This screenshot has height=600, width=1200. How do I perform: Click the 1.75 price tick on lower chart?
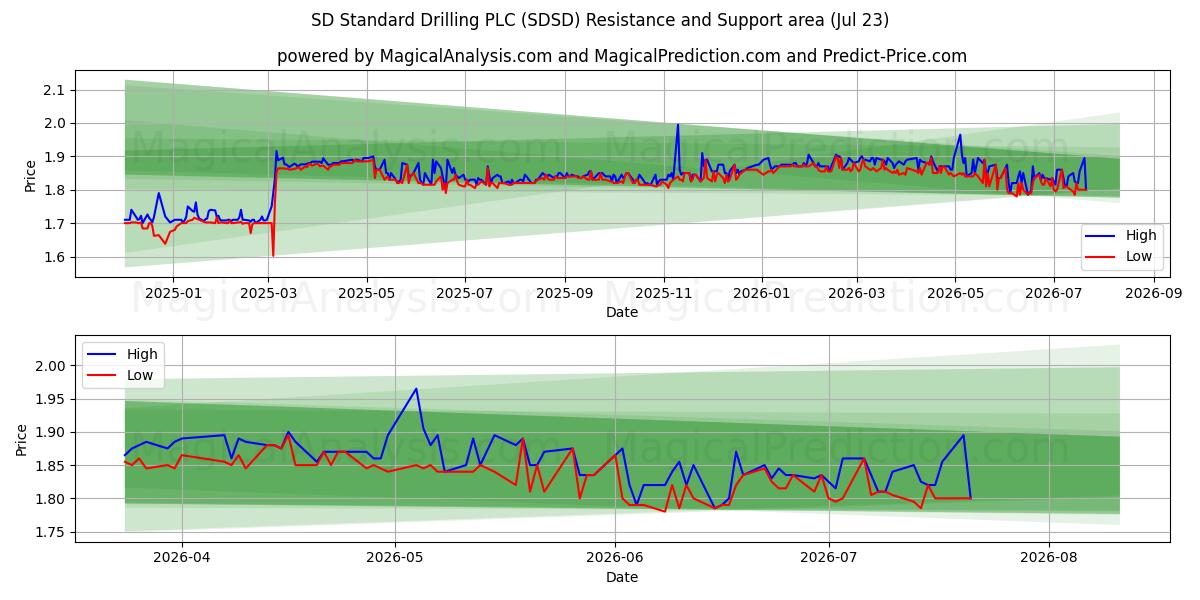point(51,532)
